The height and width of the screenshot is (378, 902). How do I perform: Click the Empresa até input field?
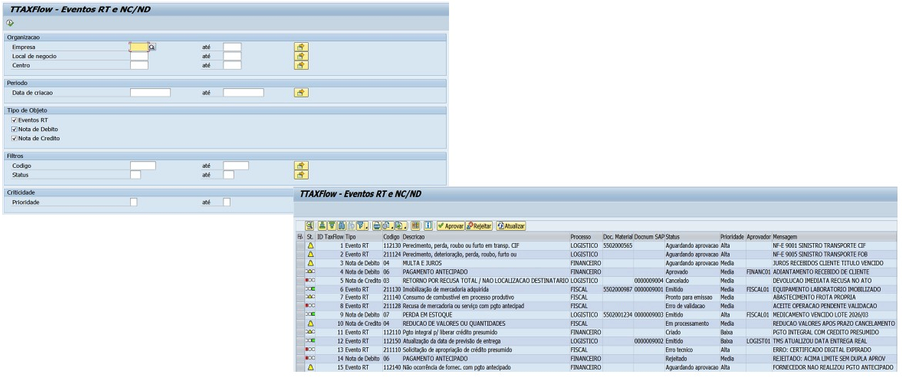[x=232, y=47]
